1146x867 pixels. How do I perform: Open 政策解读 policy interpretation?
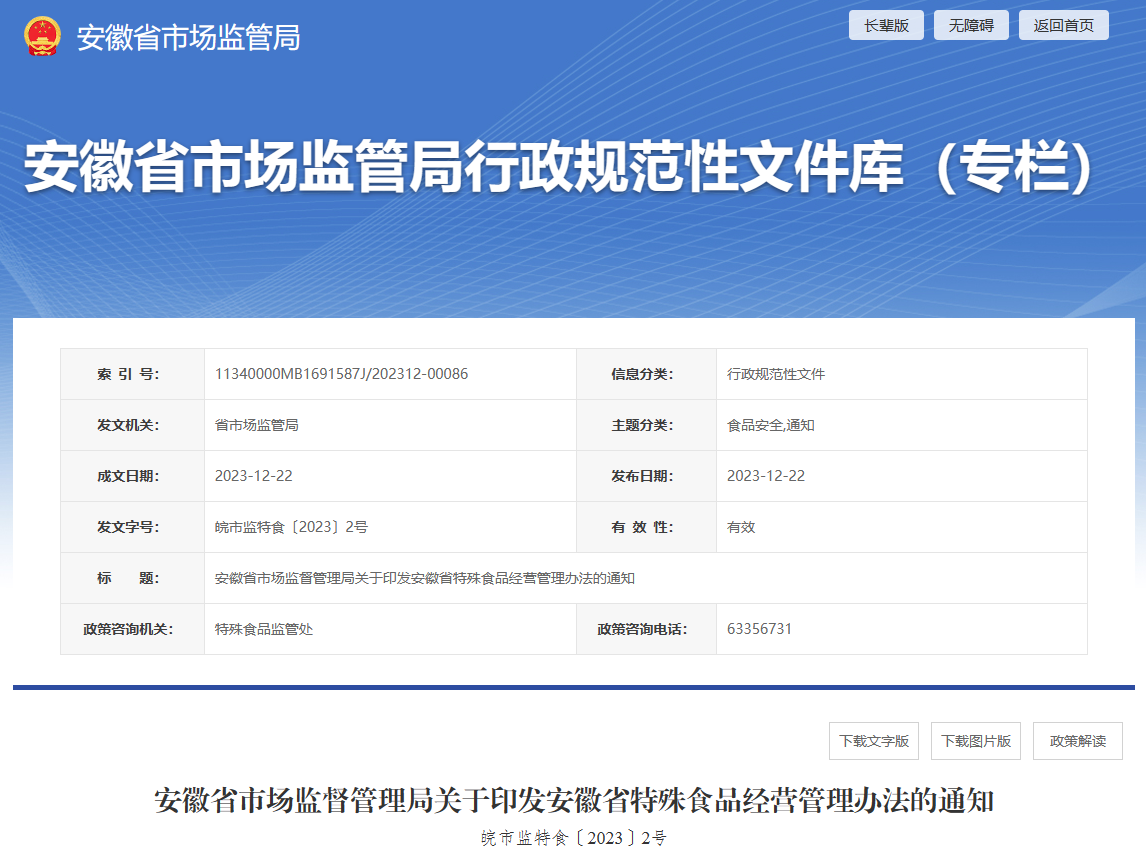coord(1077,741)
